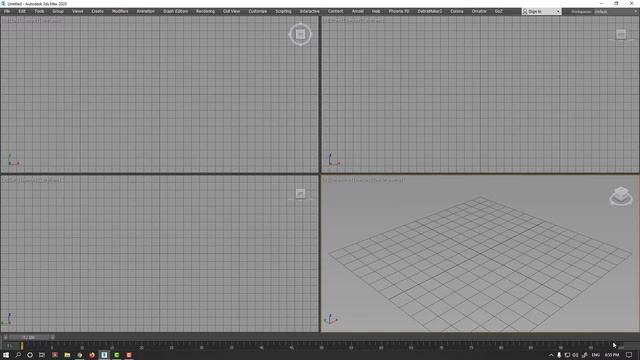Open the Content menu

[x=336, y=11]
